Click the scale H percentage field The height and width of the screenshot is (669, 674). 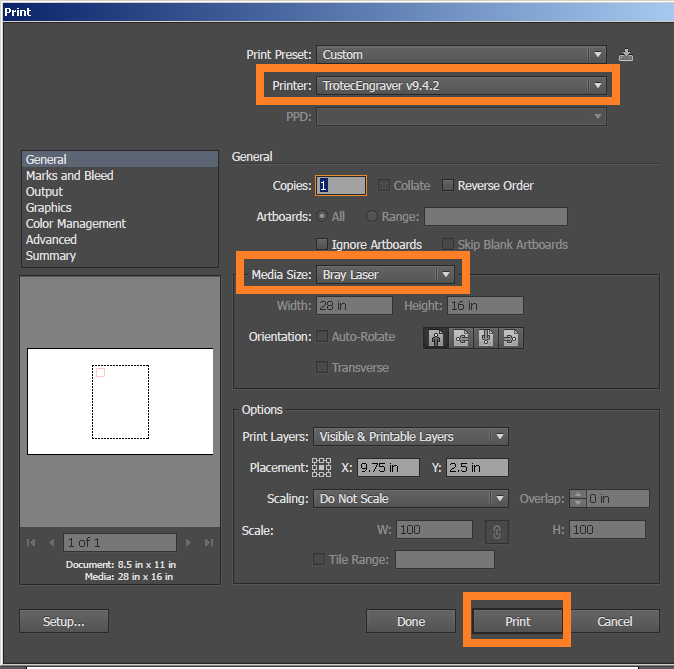(607, 530)
